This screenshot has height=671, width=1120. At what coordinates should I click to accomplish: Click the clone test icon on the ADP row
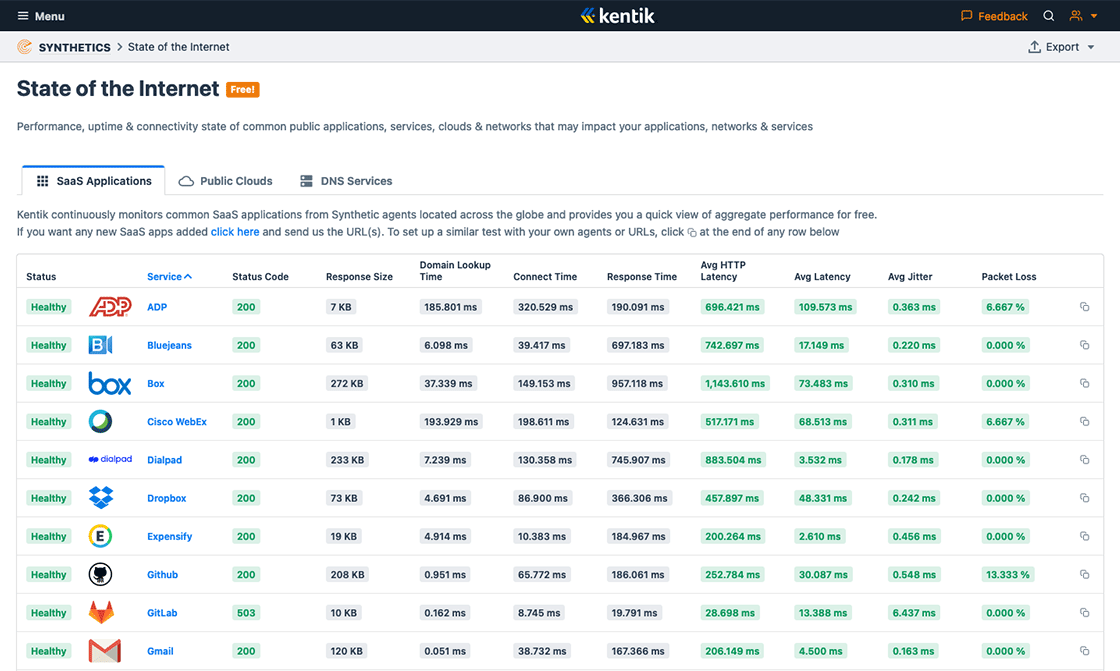tap(1084, 307)
